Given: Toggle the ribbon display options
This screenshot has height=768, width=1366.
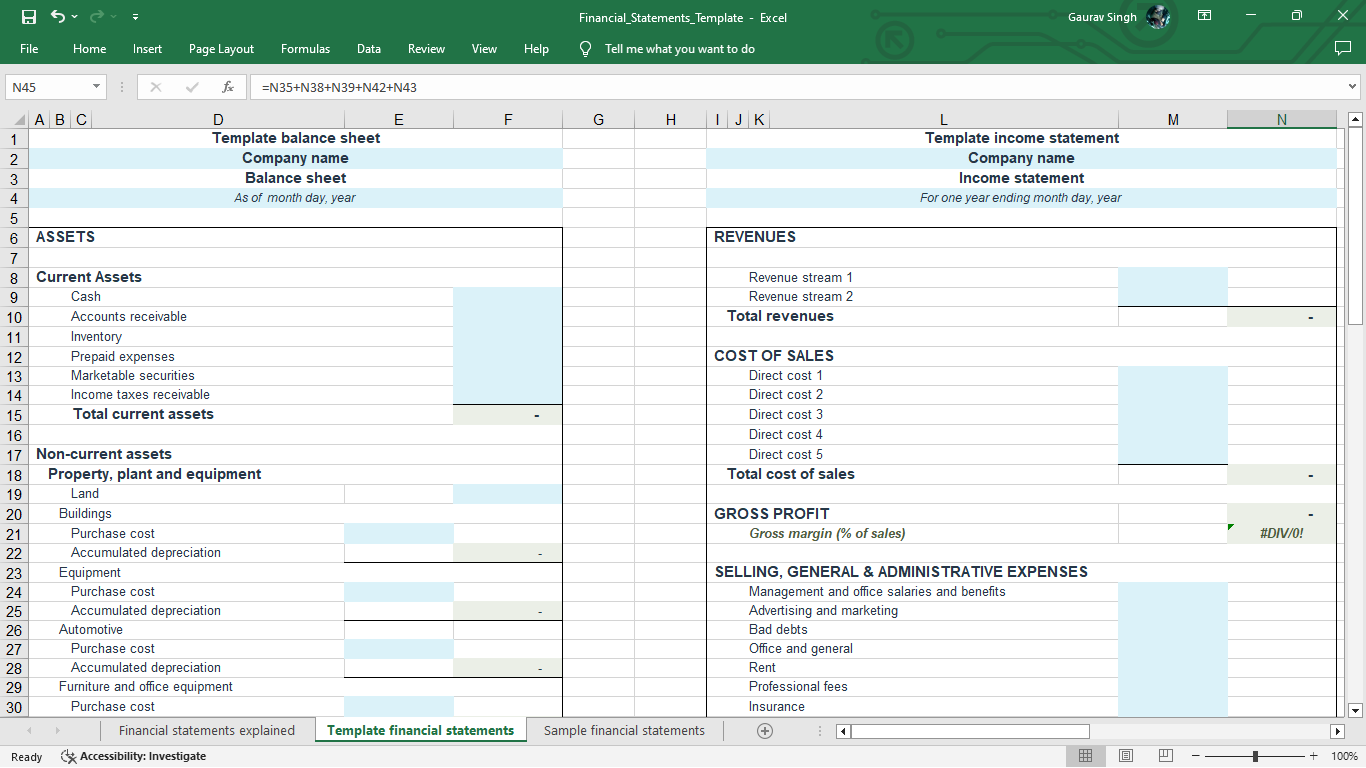Looking at the screenshot, I should [1204, 15].
